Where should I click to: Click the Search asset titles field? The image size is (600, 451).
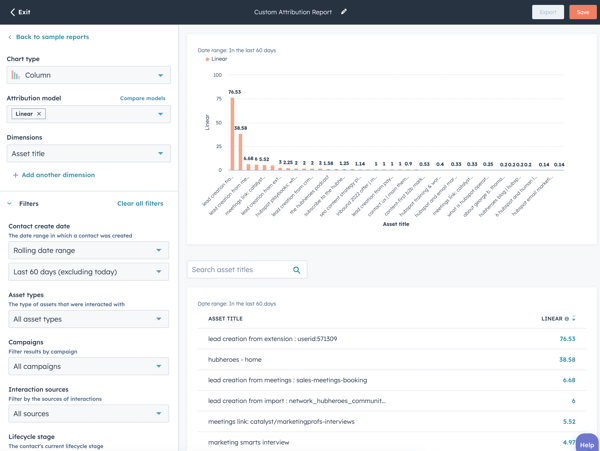247,270
